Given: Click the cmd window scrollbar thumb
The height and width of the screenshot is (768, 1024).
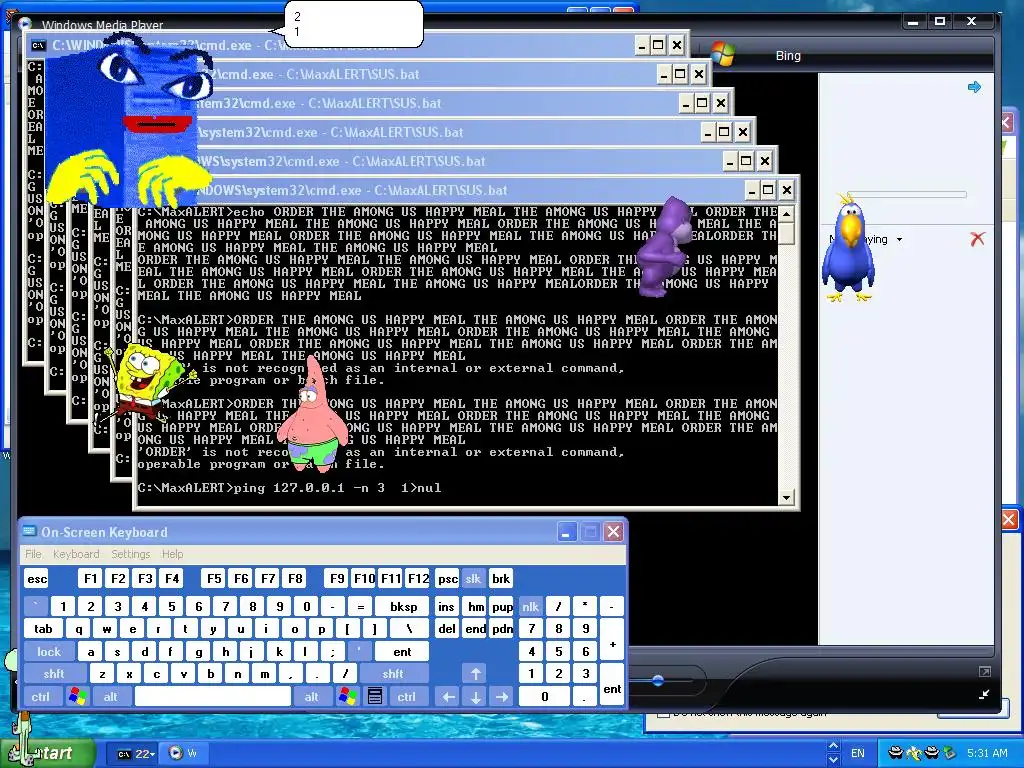Looking at the screenshot, I should coord(786,232).
